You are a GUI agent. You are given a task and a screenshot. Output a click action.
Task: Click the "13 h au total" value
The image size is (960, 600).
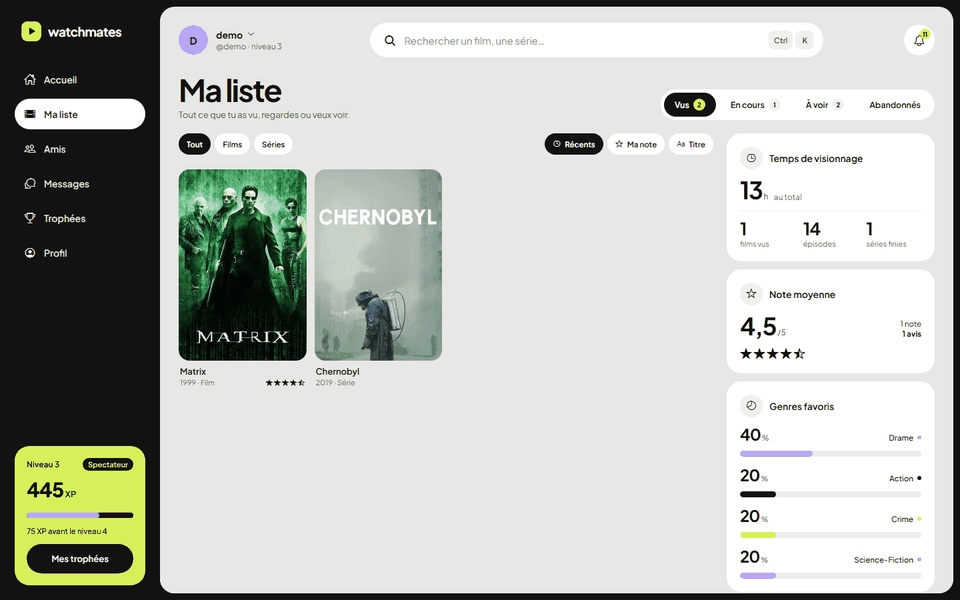point(771,191)
